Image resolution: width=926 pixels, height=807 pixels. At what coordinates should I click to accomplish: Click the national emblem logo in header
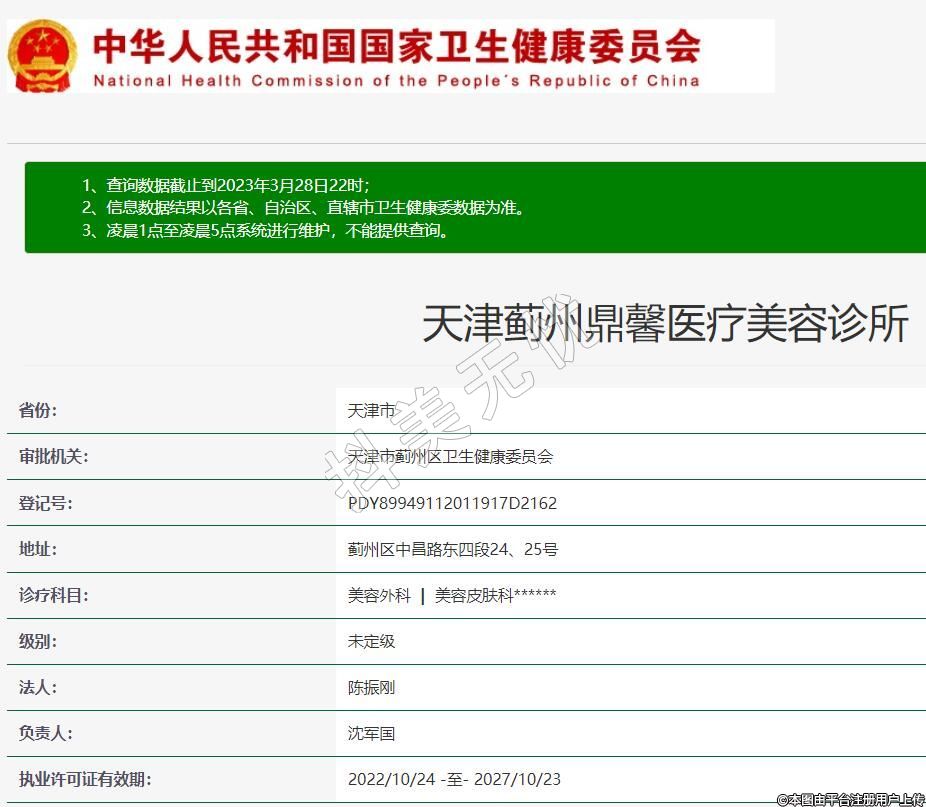tap(42, 55)
